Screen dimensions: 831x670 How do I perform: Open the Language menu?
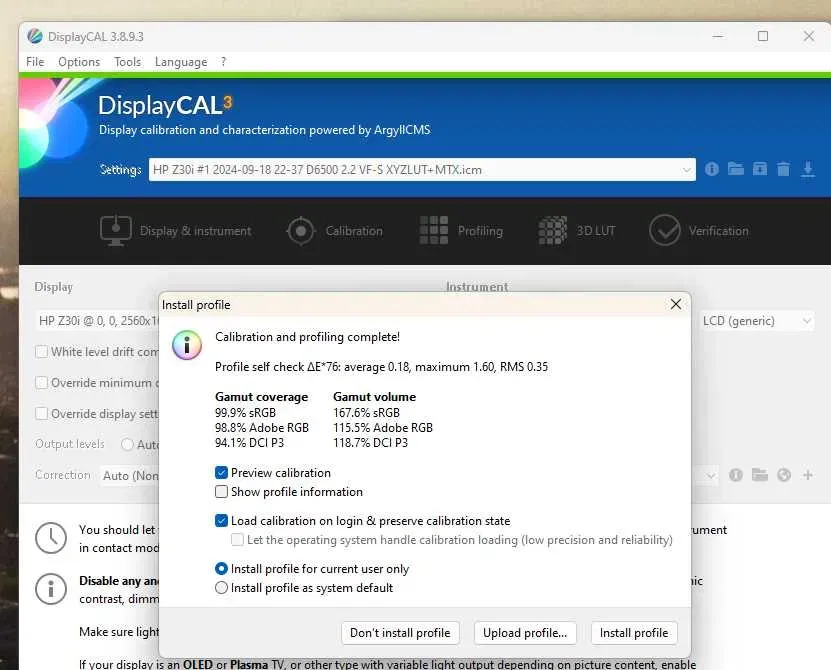(x=181, y=62)
